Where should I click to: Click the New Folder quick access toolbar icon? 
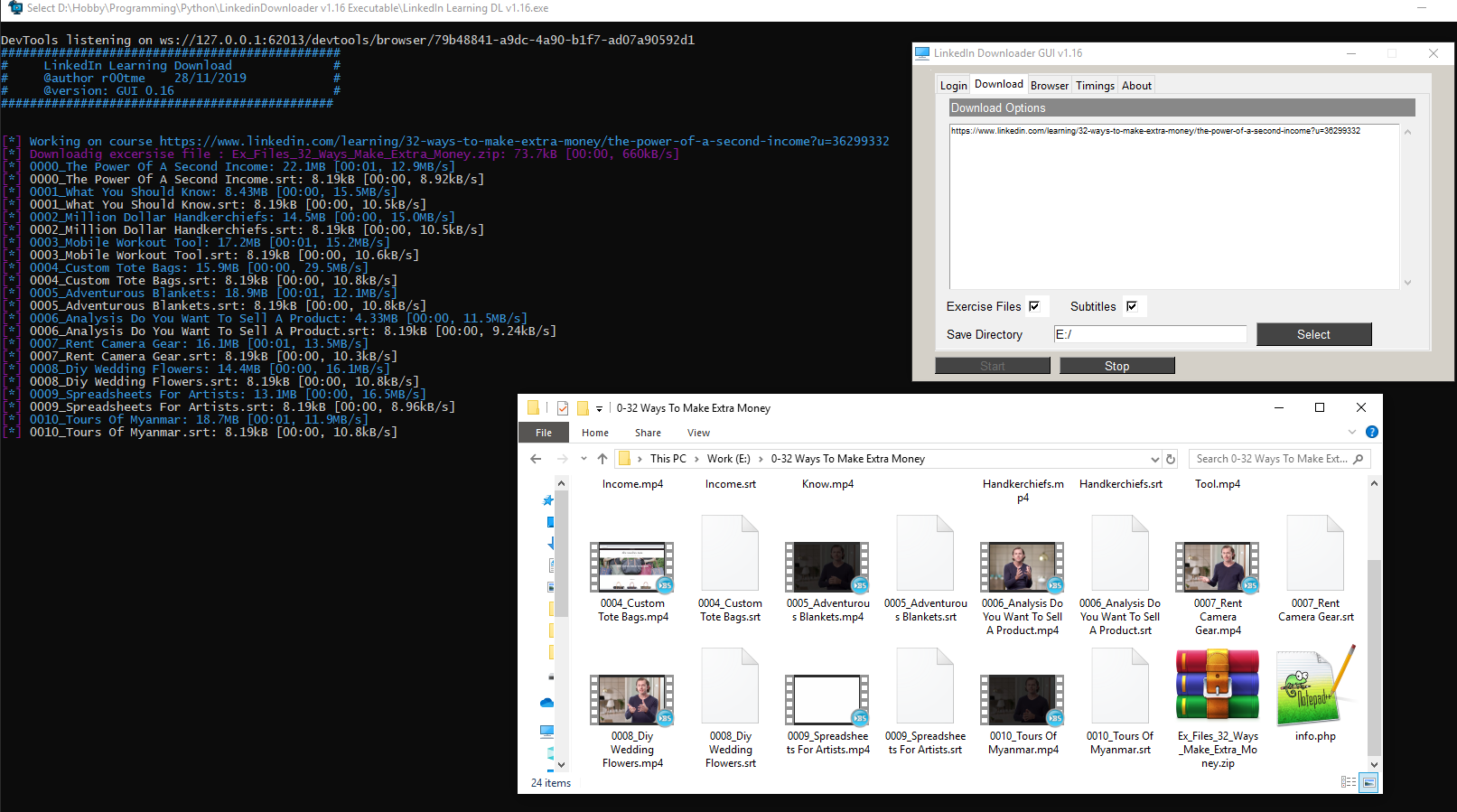(x=583, y=408)
